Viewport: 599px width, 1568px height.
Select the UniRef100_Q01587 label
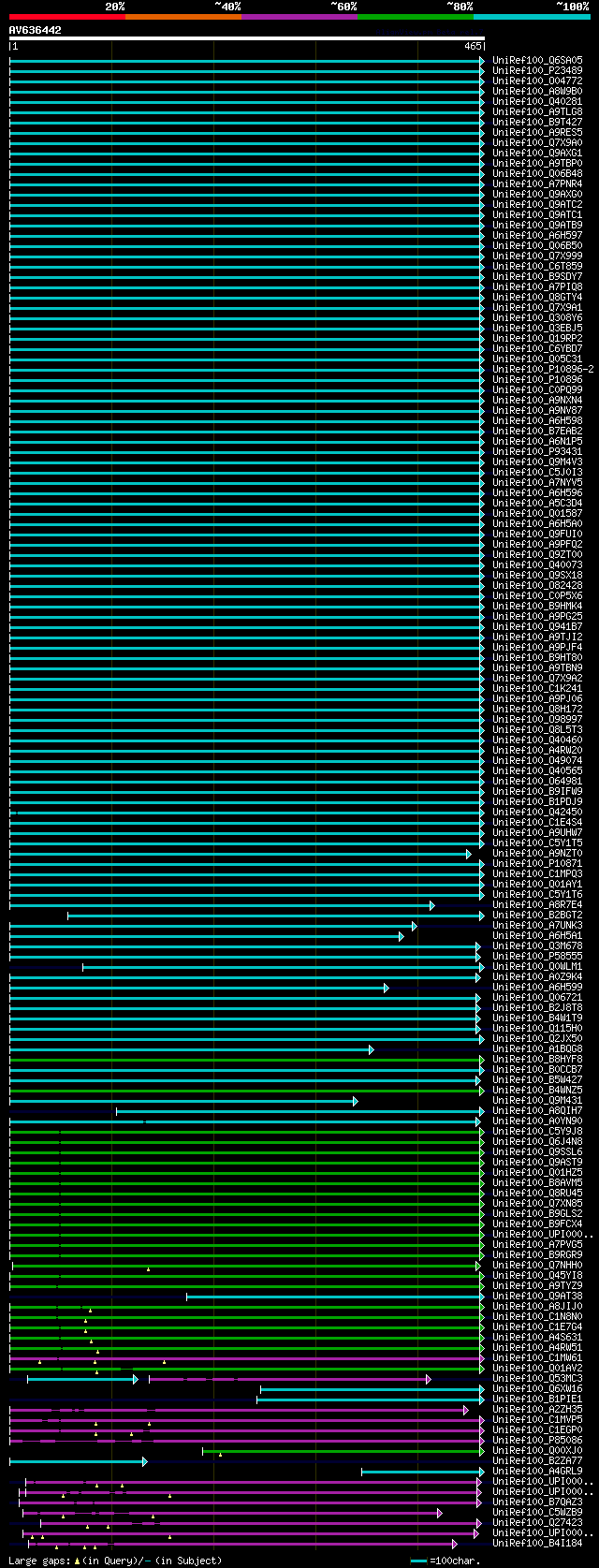(x=537, y=513)
